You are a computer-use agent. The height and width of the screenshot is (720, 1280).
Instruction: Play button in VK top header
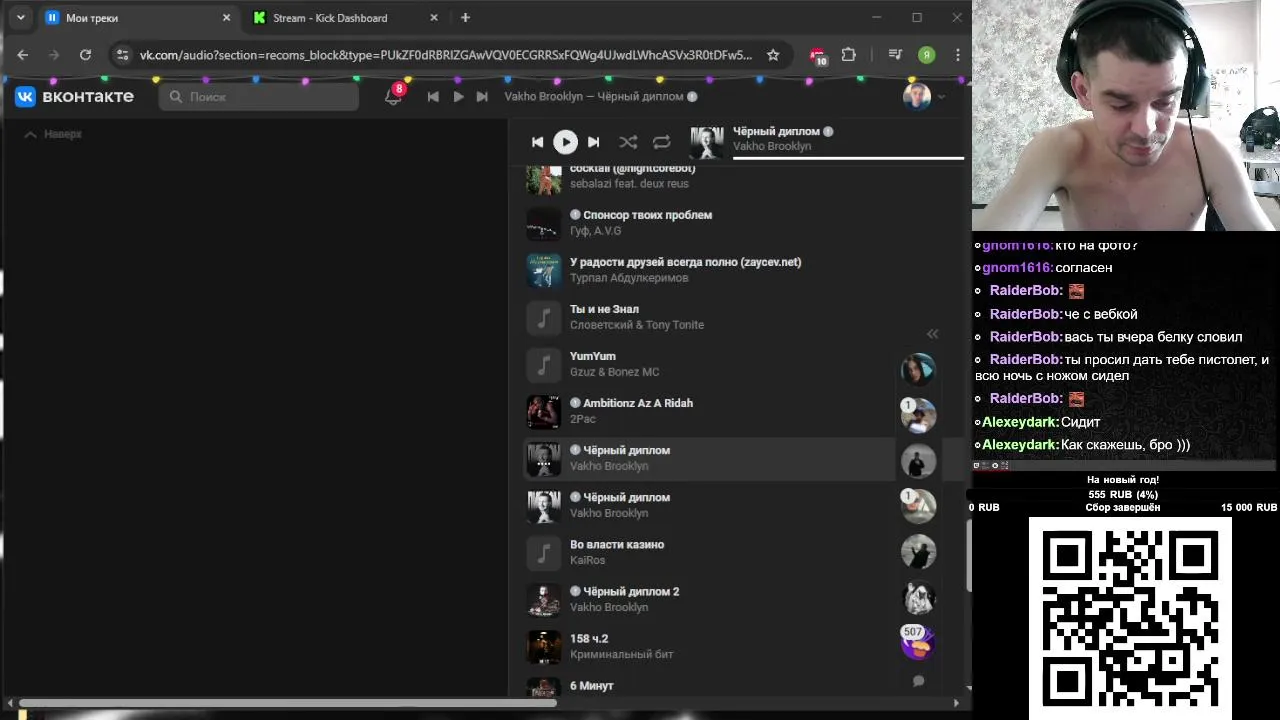point(458,97)
